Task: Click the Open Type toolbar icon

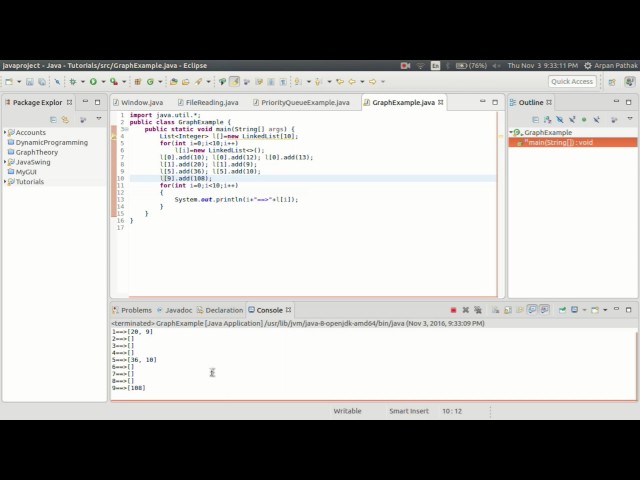Action: [x=173, y=82]
